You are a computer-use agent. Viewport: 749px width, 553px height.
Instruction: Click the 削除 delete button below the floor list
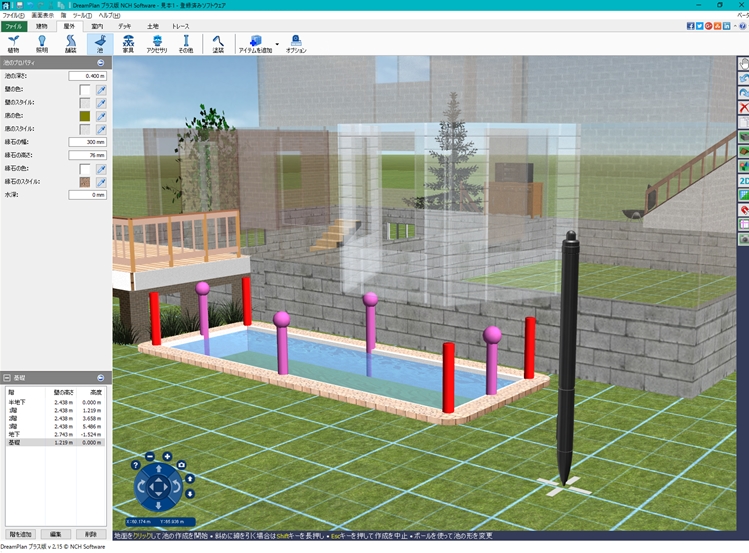click(91, 534)
